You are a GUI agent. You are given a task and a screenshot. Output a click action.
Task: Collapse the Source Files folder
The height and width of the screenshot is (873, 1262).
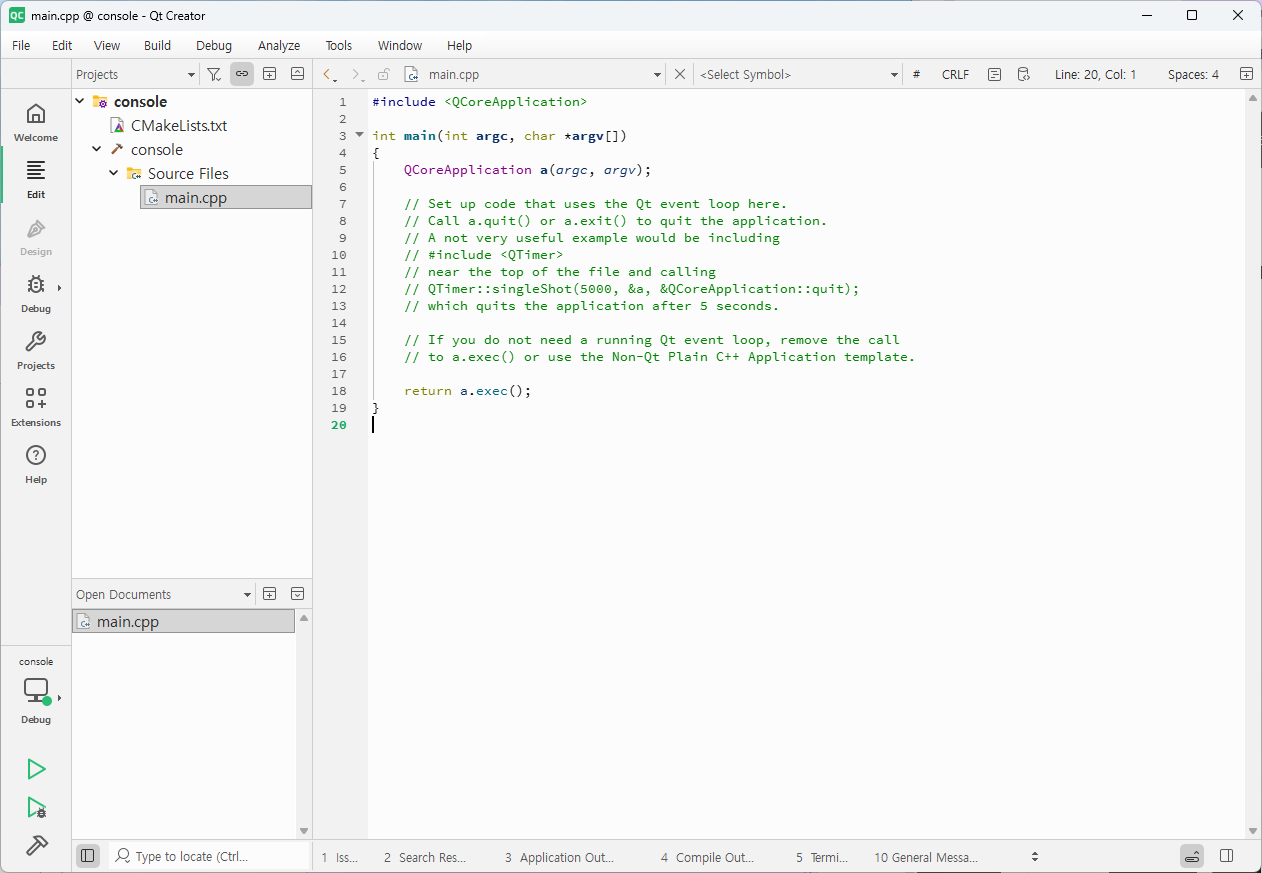click(x=114, y=173)
